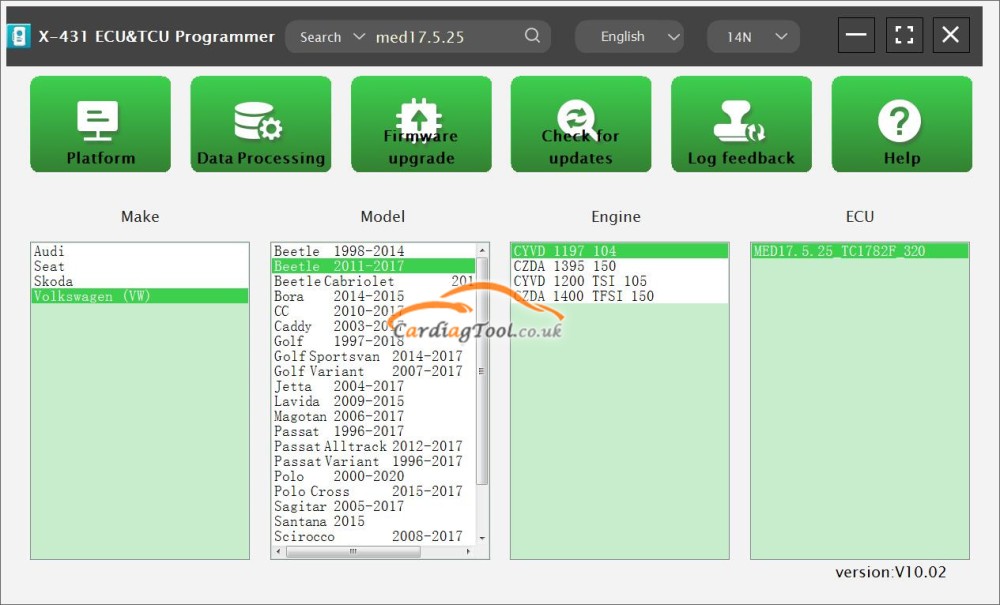Select CC model row
The image size is (1000, 605).
[x=374, y=311]
